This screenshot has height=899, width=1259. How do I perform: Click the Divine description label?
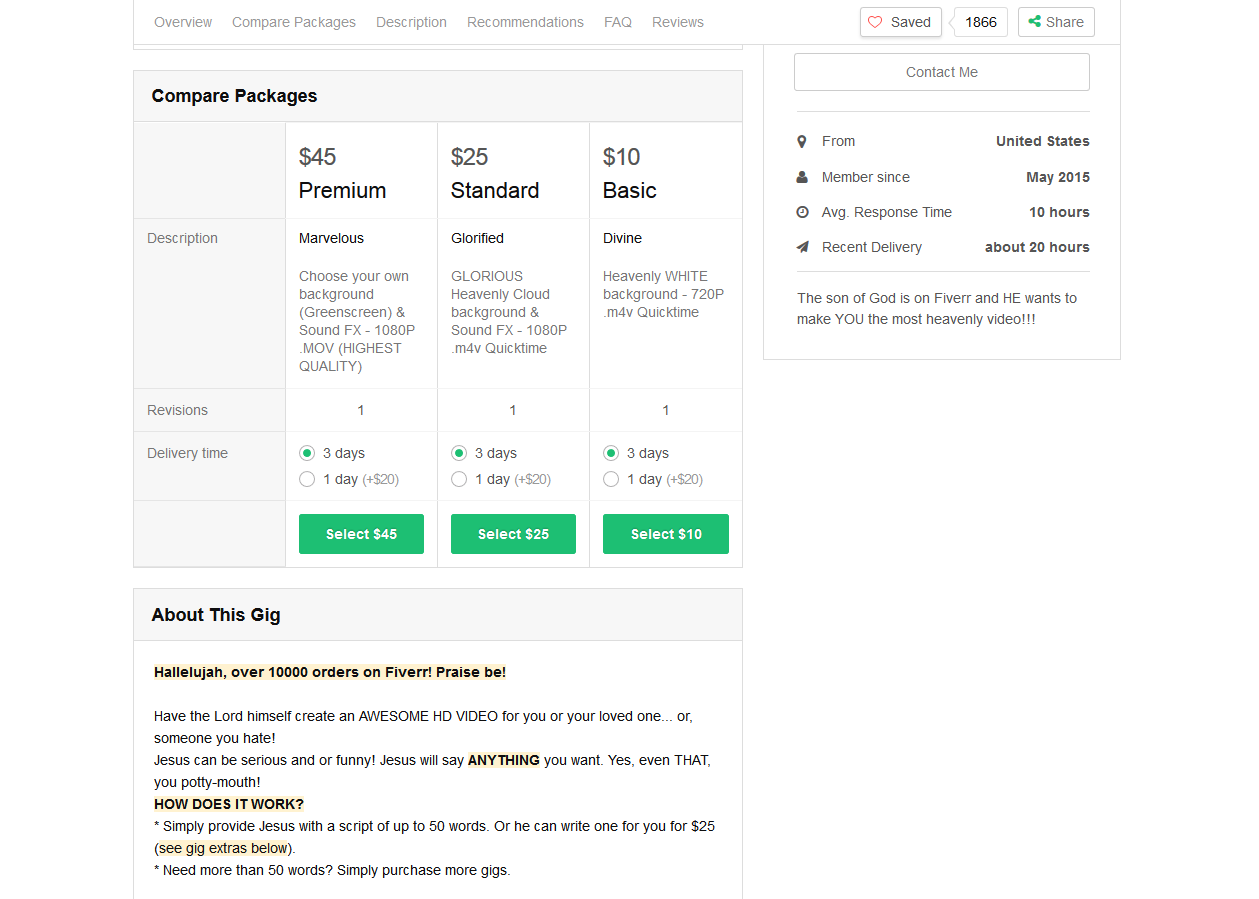[x=622, y=238]
